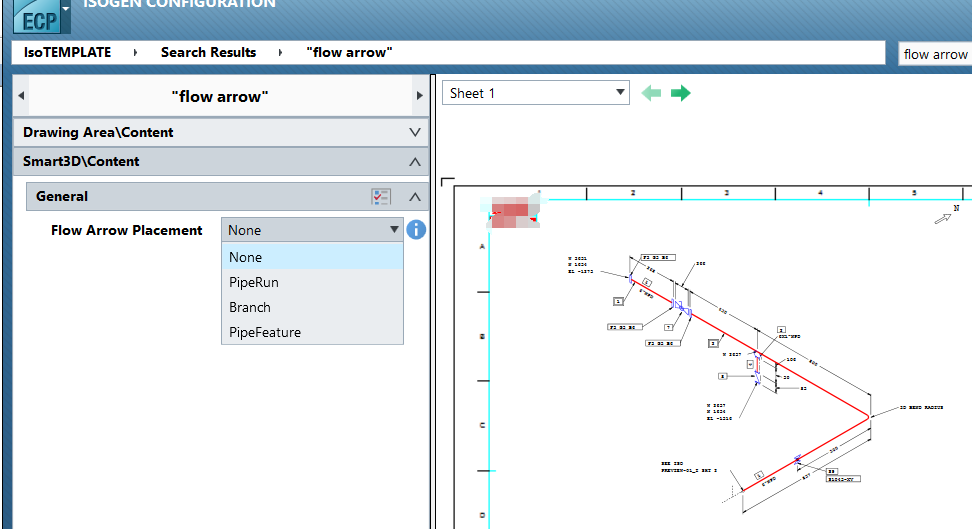Click the "flow arrow" panel title
This screenshot has width=972, height=529.
click(220, 97)
